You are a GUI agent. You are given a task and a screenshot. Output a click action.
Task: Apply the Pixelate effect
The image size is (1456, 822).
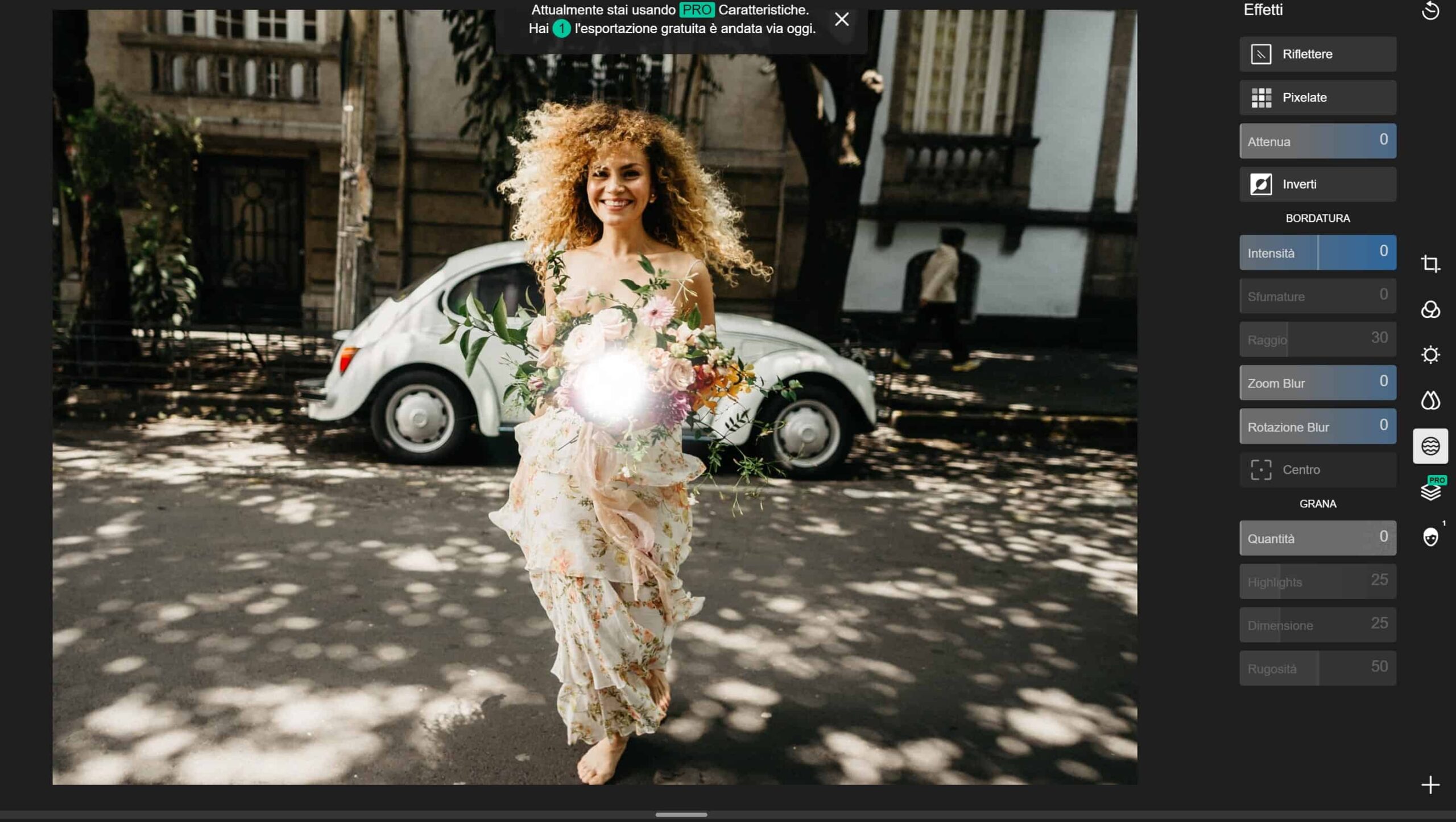point(1318,97)
